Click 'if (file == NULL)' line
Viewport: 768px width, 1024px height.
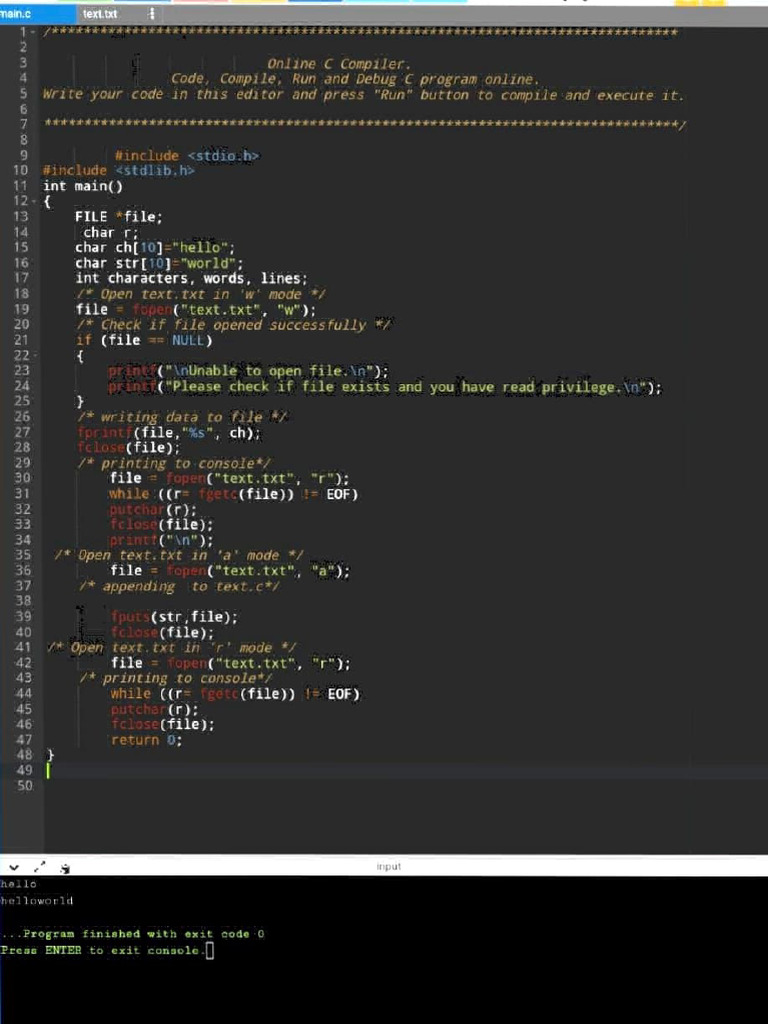pos(144,340)
